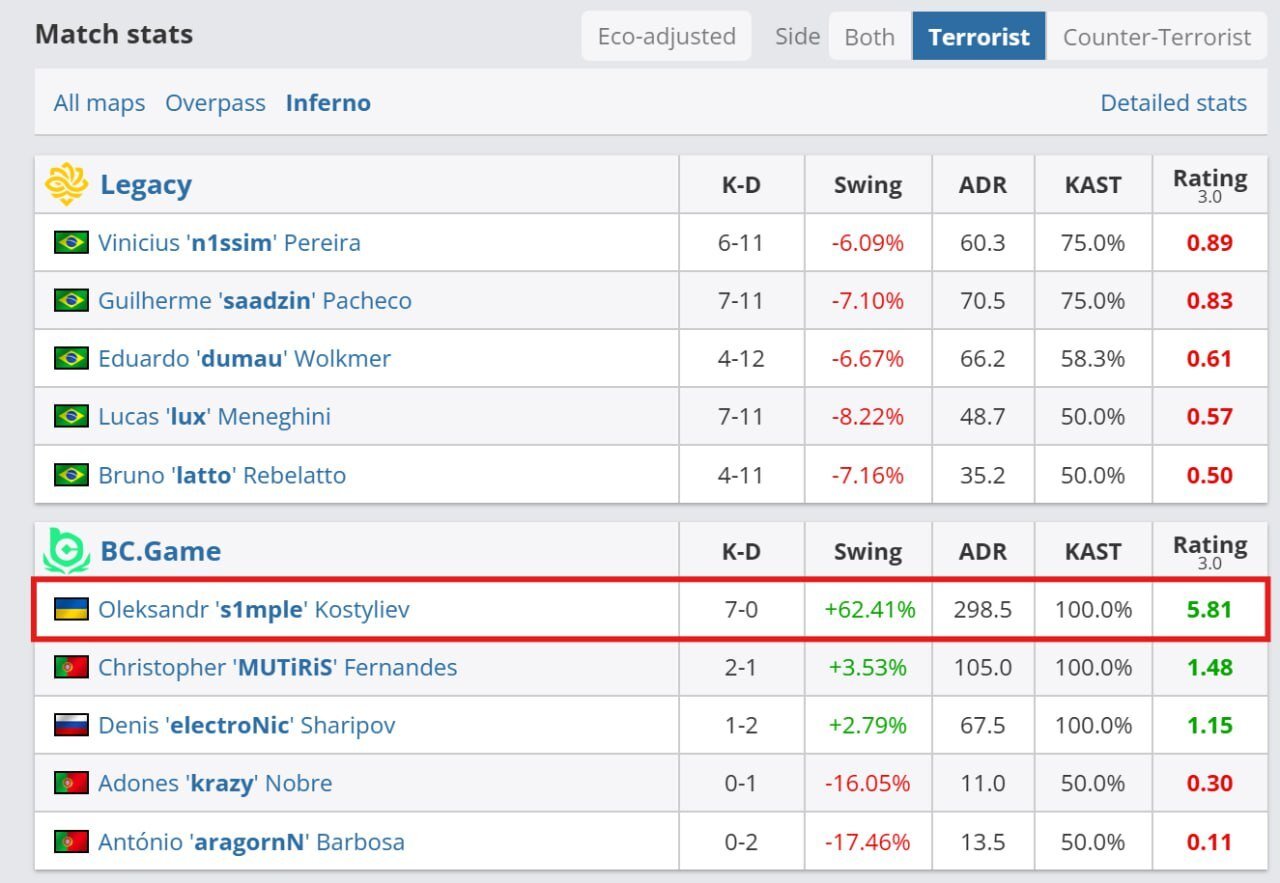Image resolution: width=1280 pixels, height=883 pixels.
Task: Select the Terrorist side filter
Action: pos(978,37)
